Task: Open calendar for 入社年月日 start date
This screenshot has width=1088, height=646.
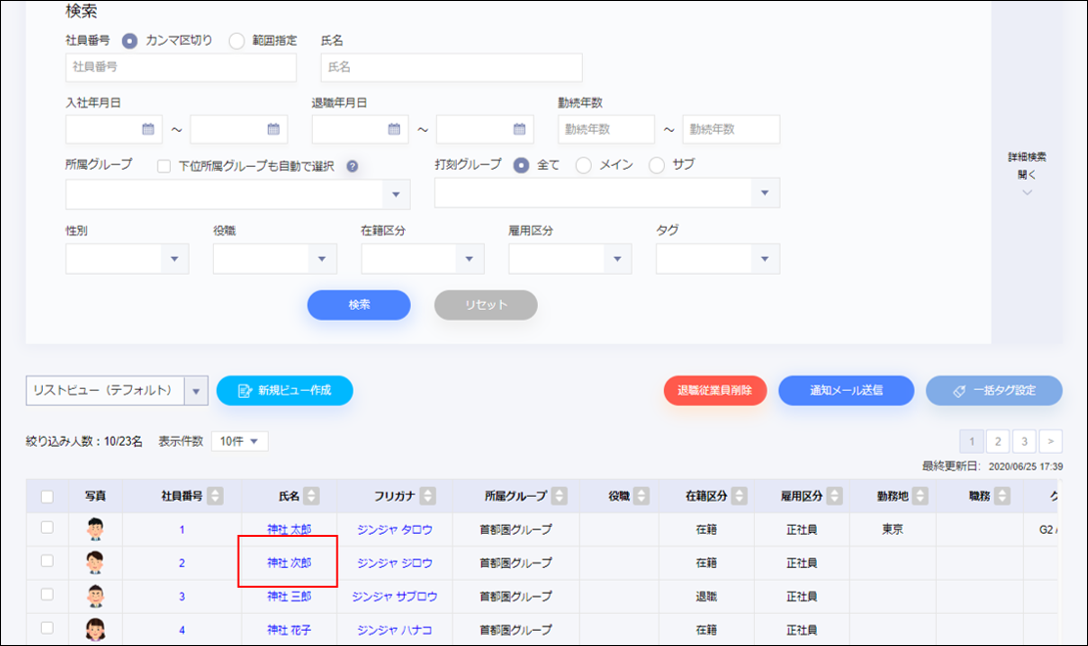Action: [148, 129]
